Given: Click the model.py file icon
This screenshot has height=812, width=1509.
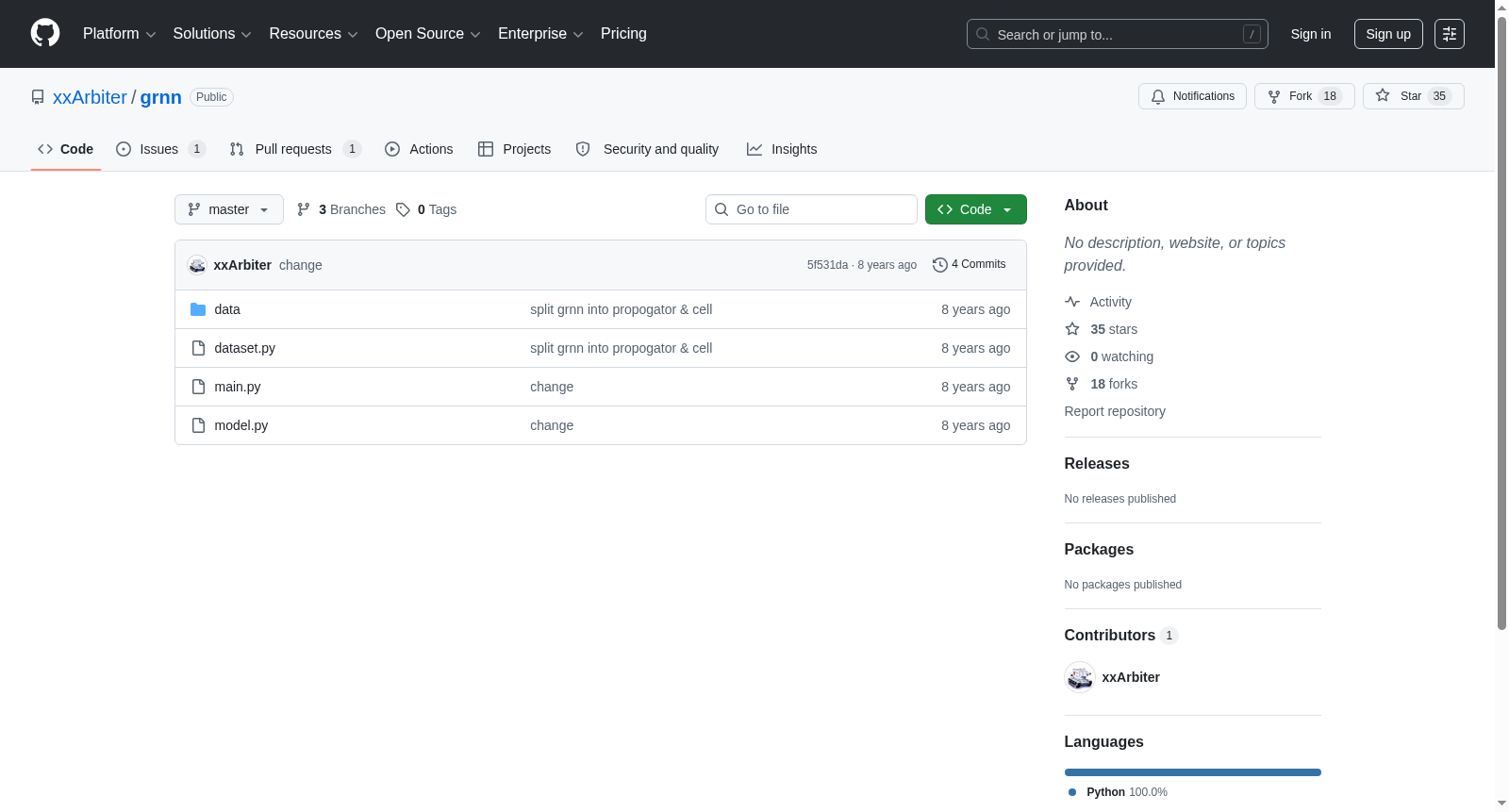Looking at the screenshot, I should click(x=198, y=425).
